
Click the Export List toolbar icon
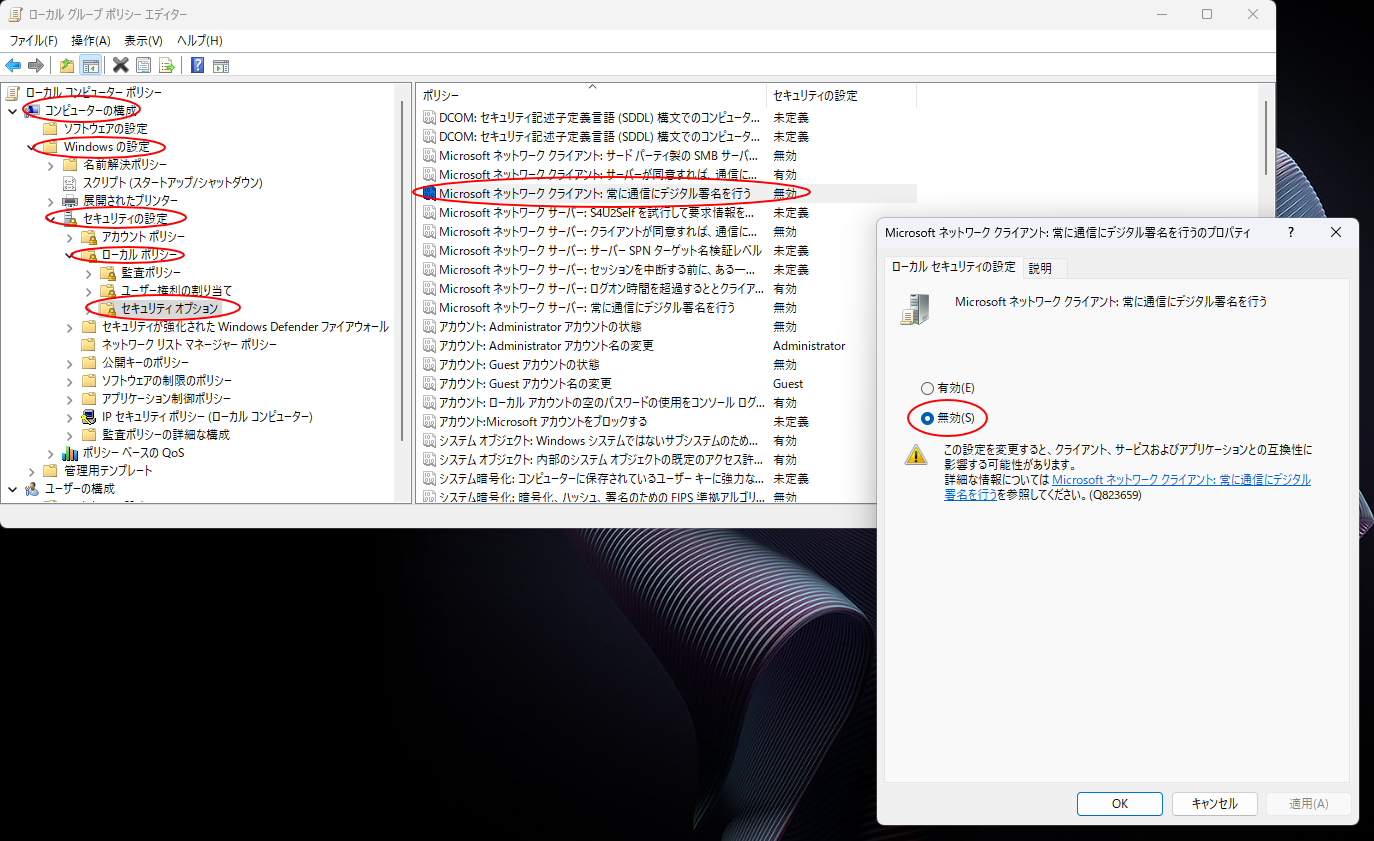point(167,65)
